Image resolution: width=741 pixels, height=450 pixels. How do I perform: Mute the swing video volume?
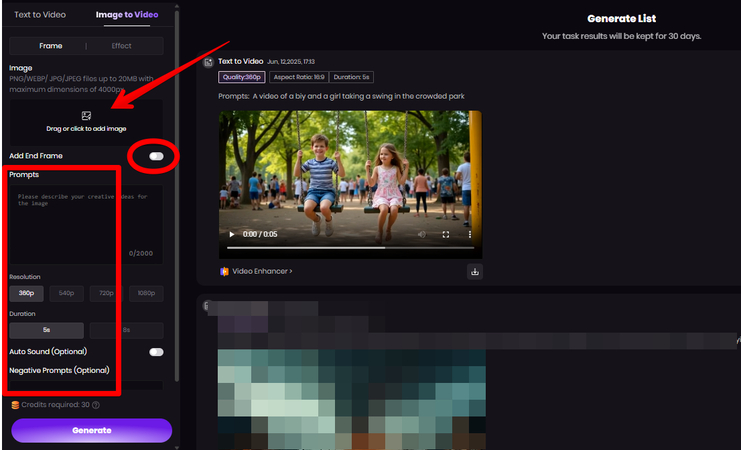(x=422, y=234)
